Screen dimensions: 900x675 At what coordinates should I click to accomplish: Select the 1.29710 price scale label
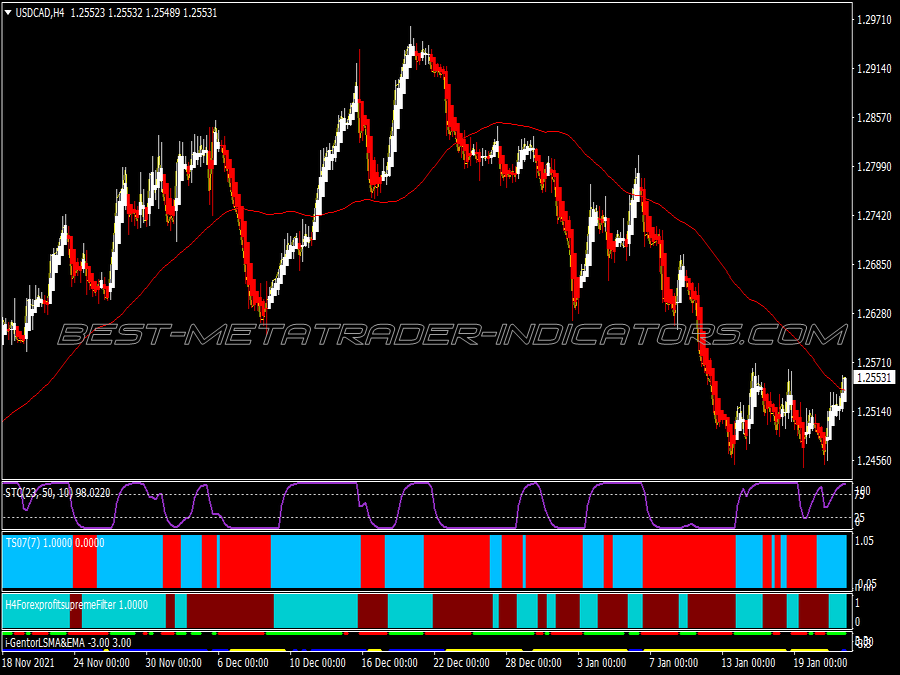(874, 20)
